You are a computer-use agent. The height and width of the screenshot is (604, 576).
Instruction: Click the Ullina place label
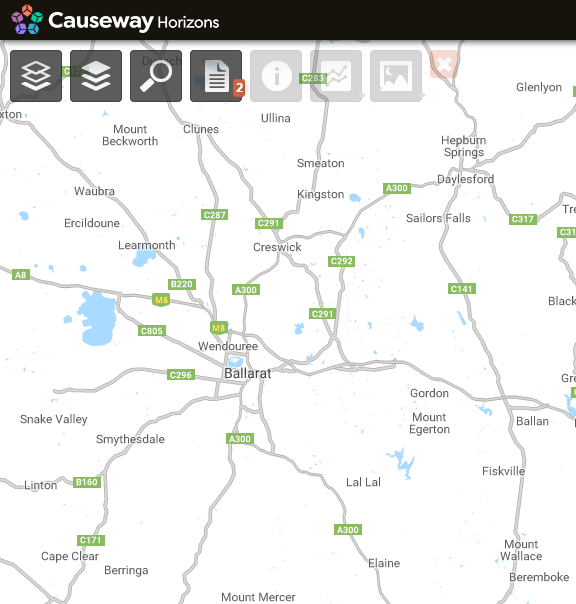pyautogui.click(x=275, y=118)
